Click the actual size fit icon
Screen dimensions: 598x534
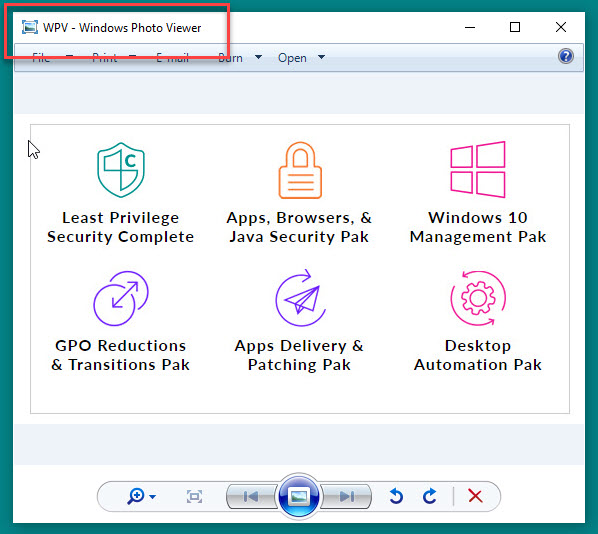194,496
